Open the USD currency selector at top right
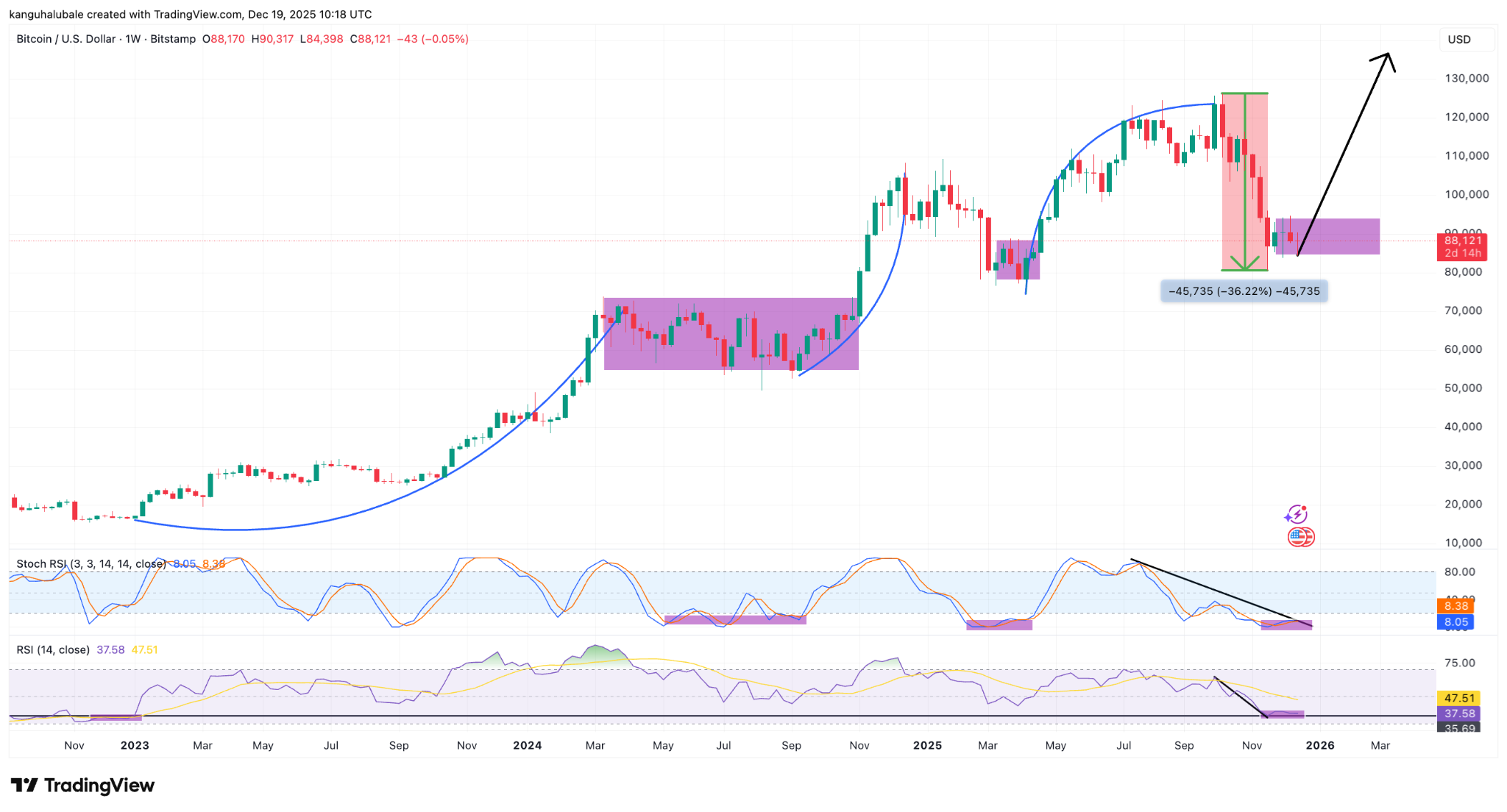The width and height of the screenshot is (1507, 812). 1467,40
